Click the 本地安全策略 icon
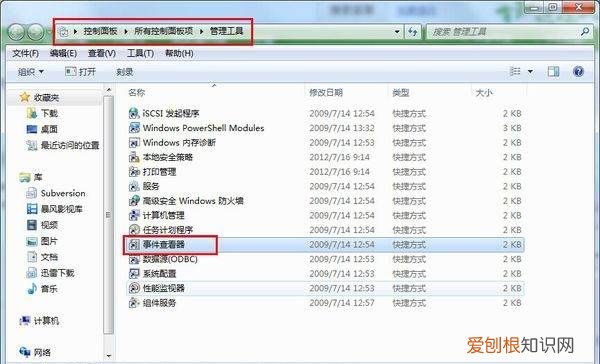 (x=134, y=157)
